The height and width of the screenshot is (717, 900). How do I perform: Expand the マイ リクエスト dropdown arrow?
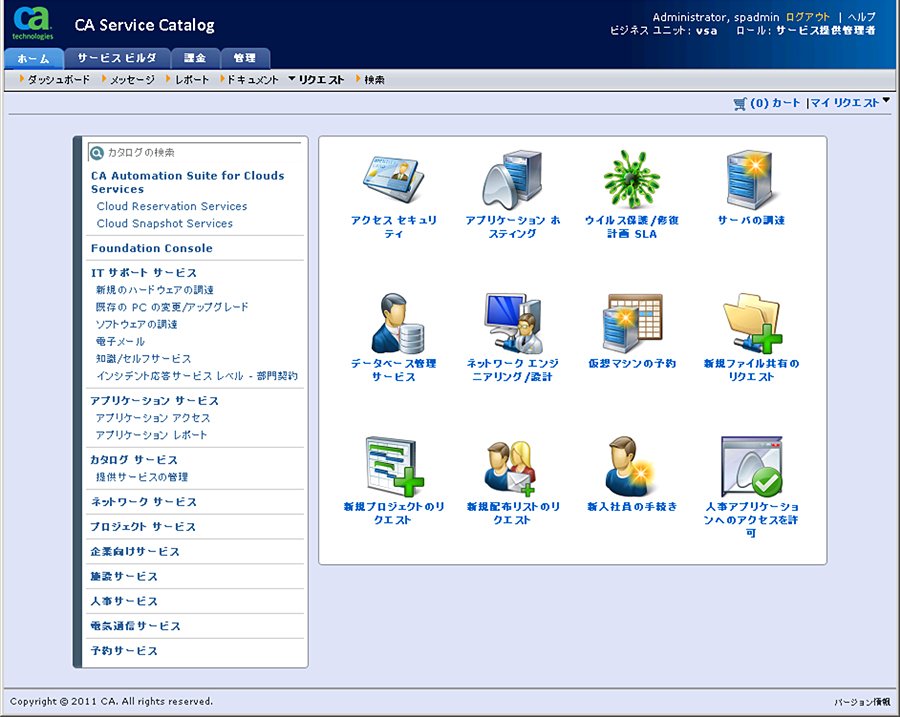pyautogui.click(x=886, y=101)
